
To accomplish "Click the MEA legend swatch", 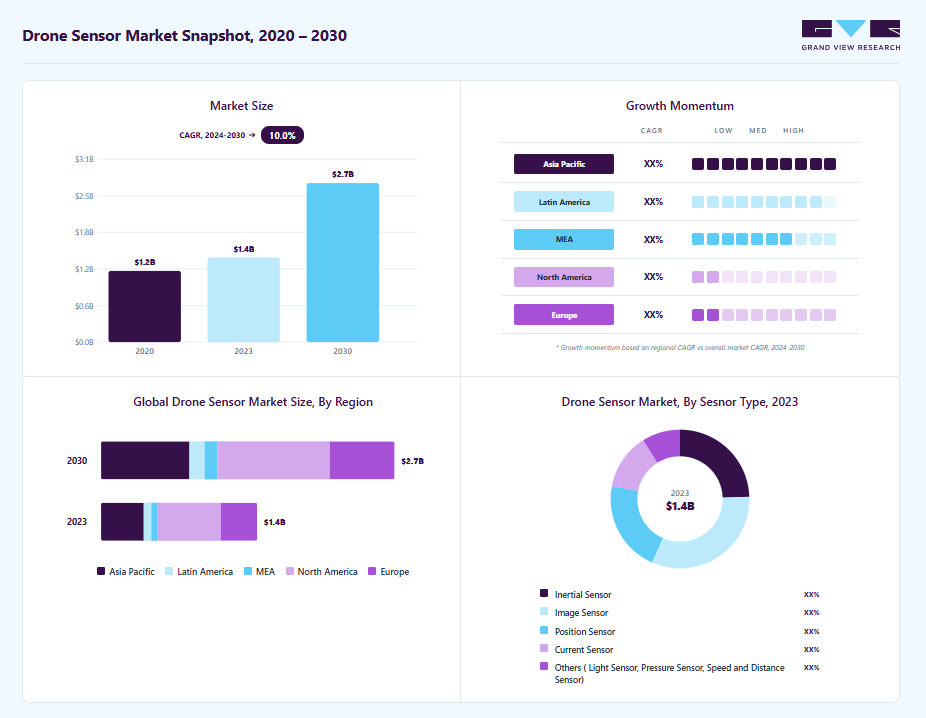I will pos(248,571).
